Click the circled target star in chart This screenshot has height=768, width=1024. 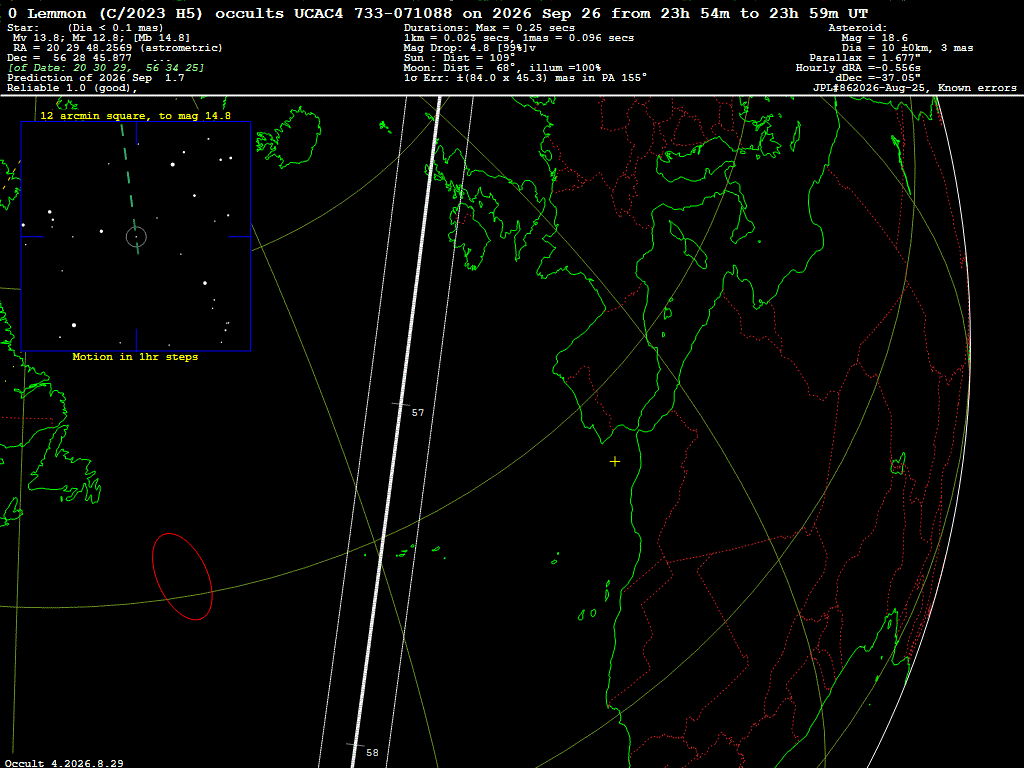(x=136, y=236)
